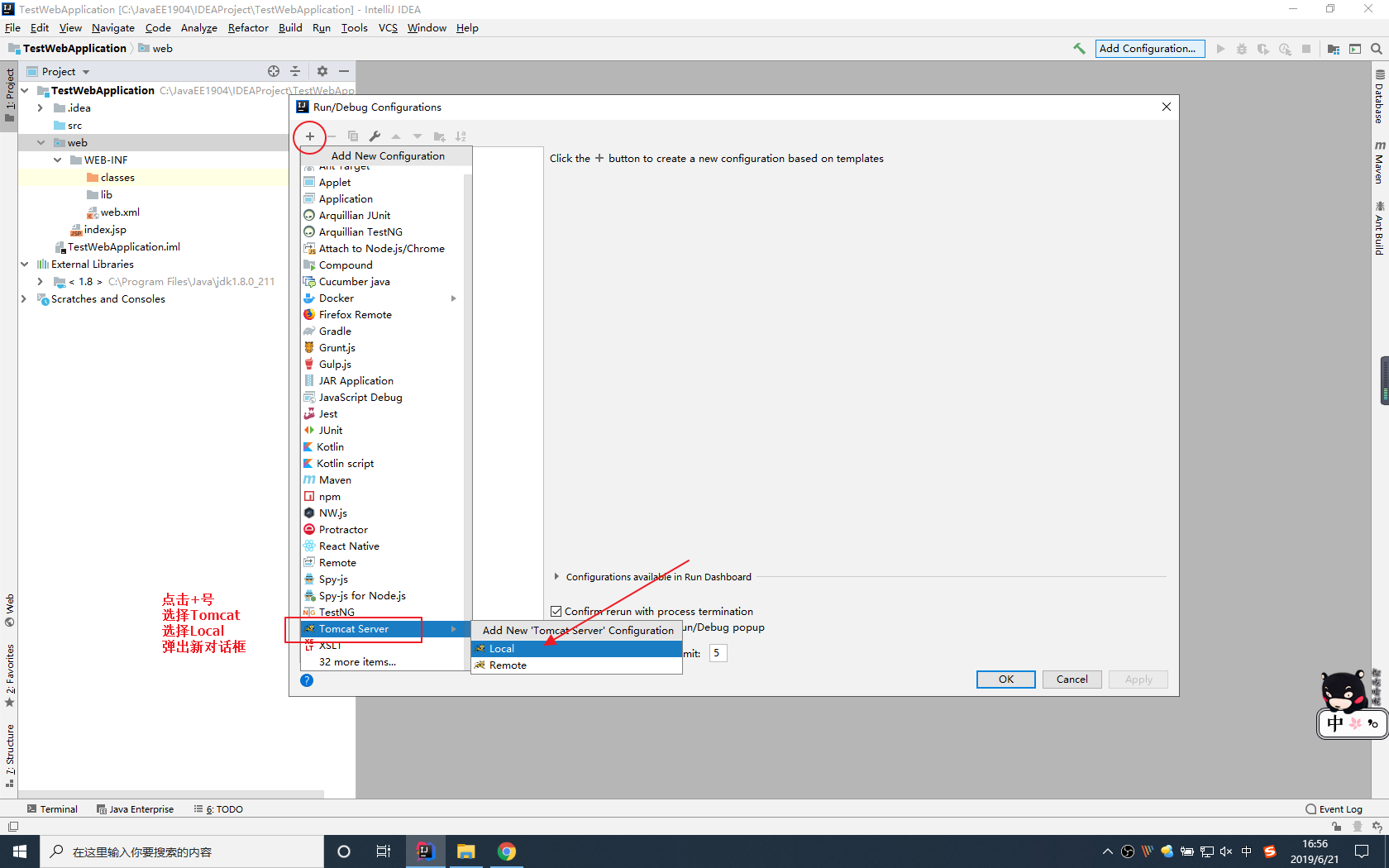The width and height of the screenshot is (1389, 868).
Task: Click the Project panel settings gear icon
Action: coord(322,71)
